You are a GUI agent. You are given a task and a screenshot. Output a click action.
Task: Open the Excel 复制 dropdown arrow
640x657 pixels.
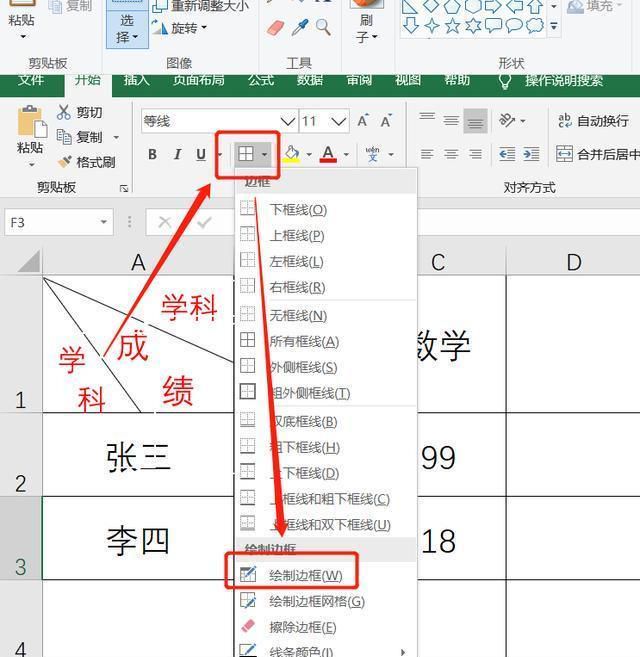pos(116,137)
